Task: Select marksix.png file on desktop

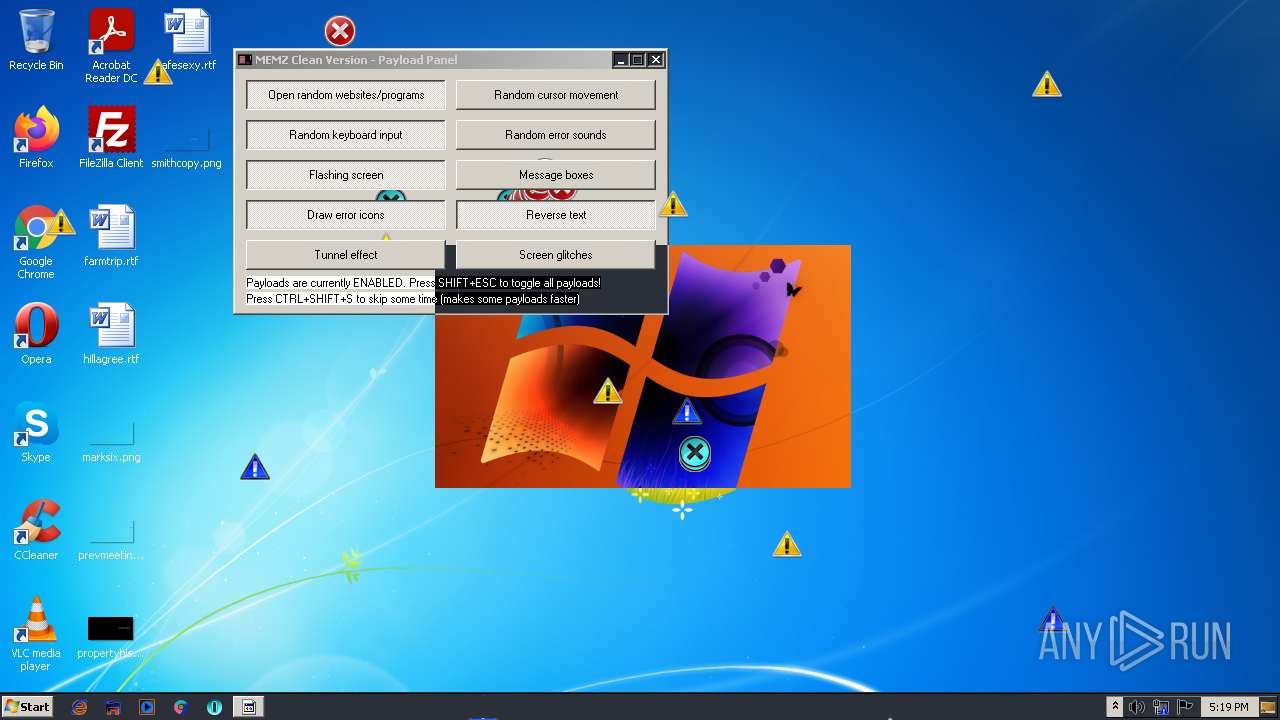Action: 111,440
